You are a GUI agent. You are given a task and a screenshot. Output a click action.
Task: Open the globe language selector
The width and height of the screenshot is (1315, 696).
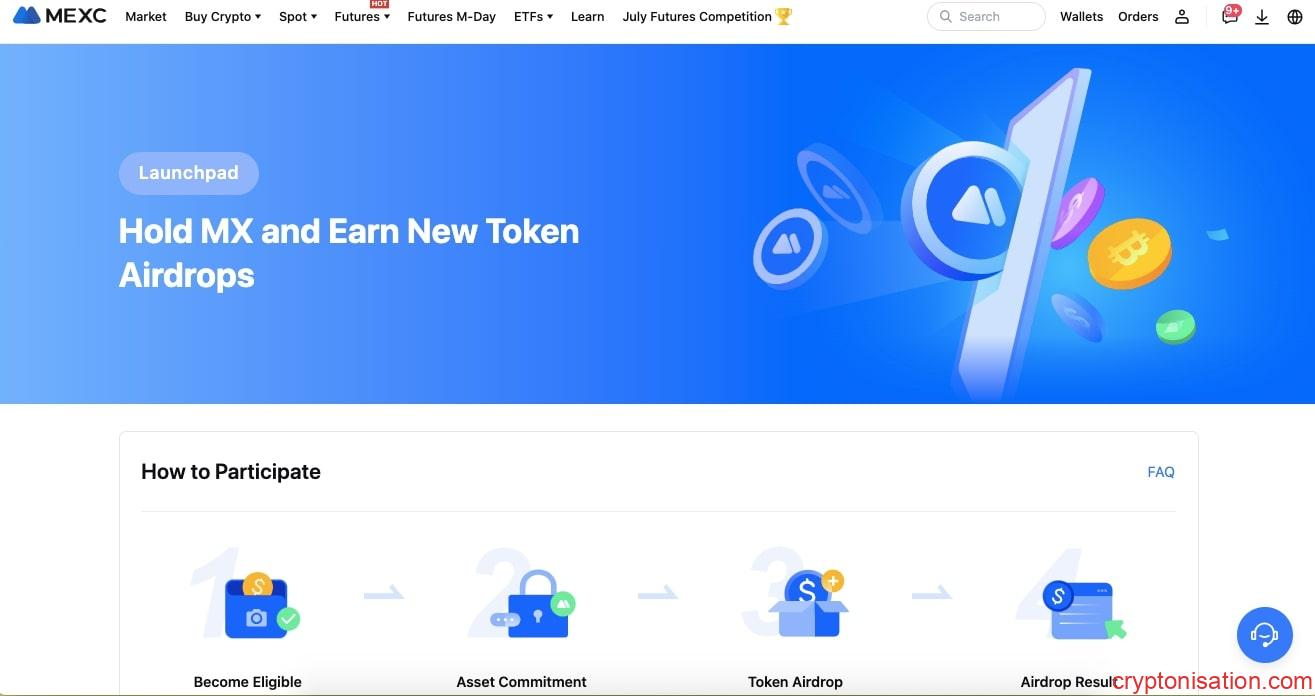[x=1295, y=17]
